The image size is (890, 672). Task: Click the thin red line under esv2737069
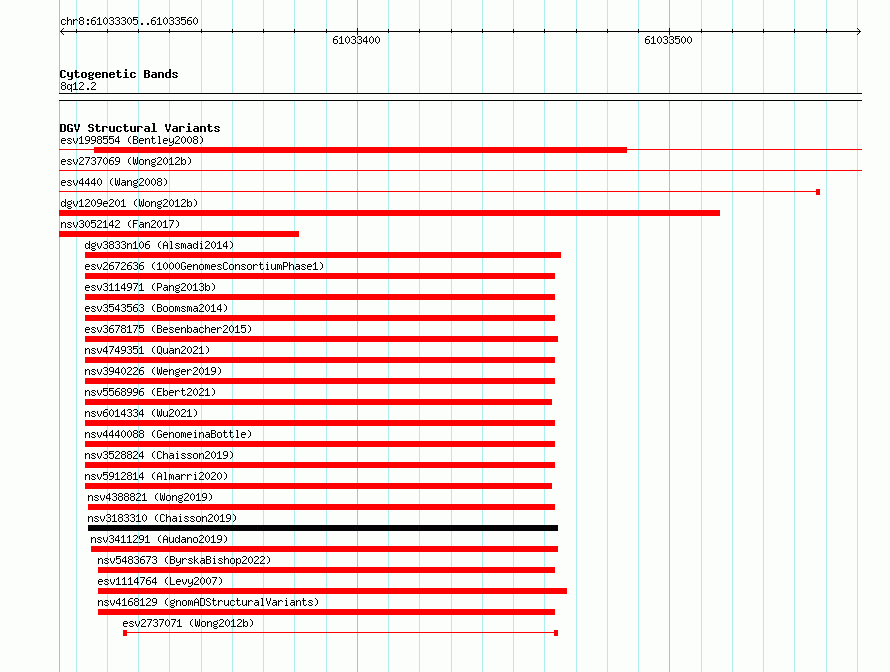point(460,170)
